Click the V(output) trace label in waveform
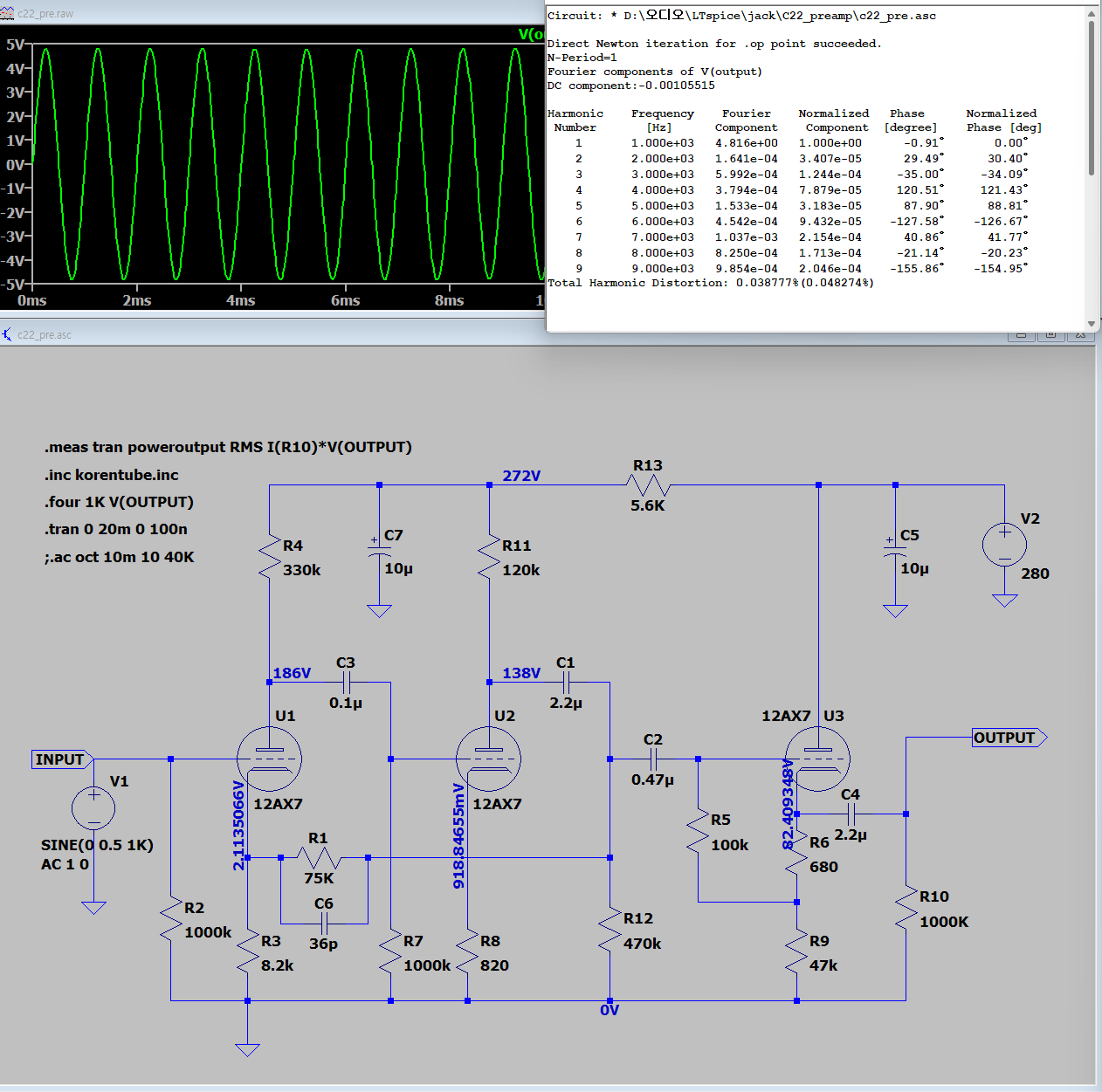Image resolution: width=1102 pixels, height=1092 pixels. point(531,34)
